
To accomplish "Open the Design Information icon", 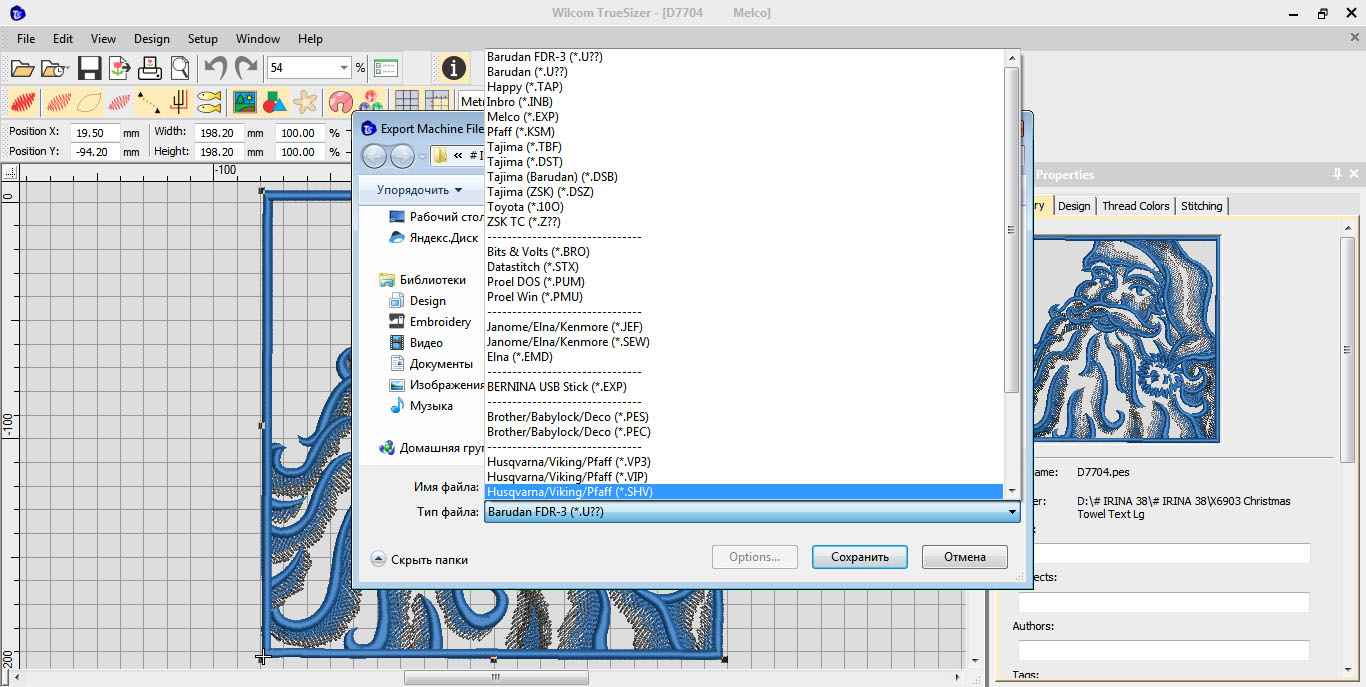I will 454,68.
